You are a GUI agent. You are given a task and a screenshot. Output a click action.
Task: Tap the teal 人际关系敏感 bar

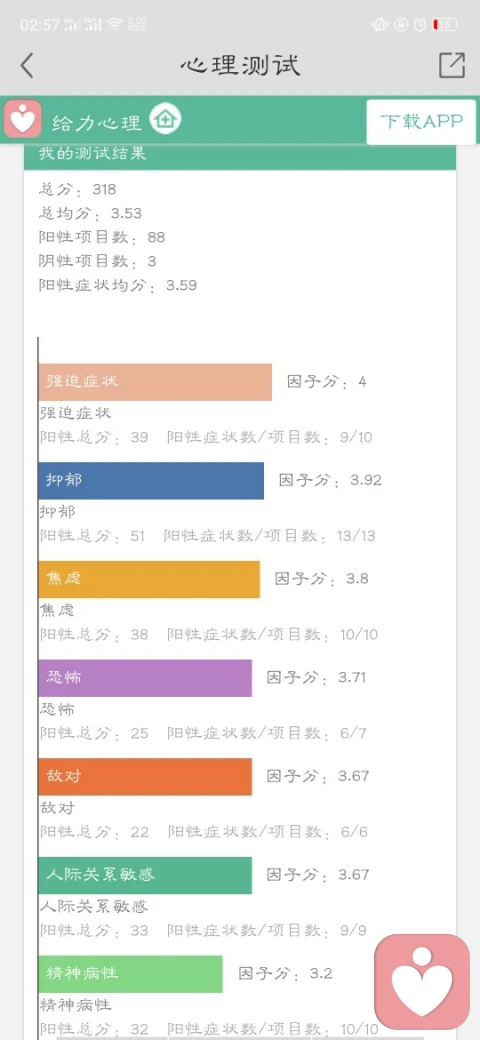pyautogui.click(x=145, y=876)
